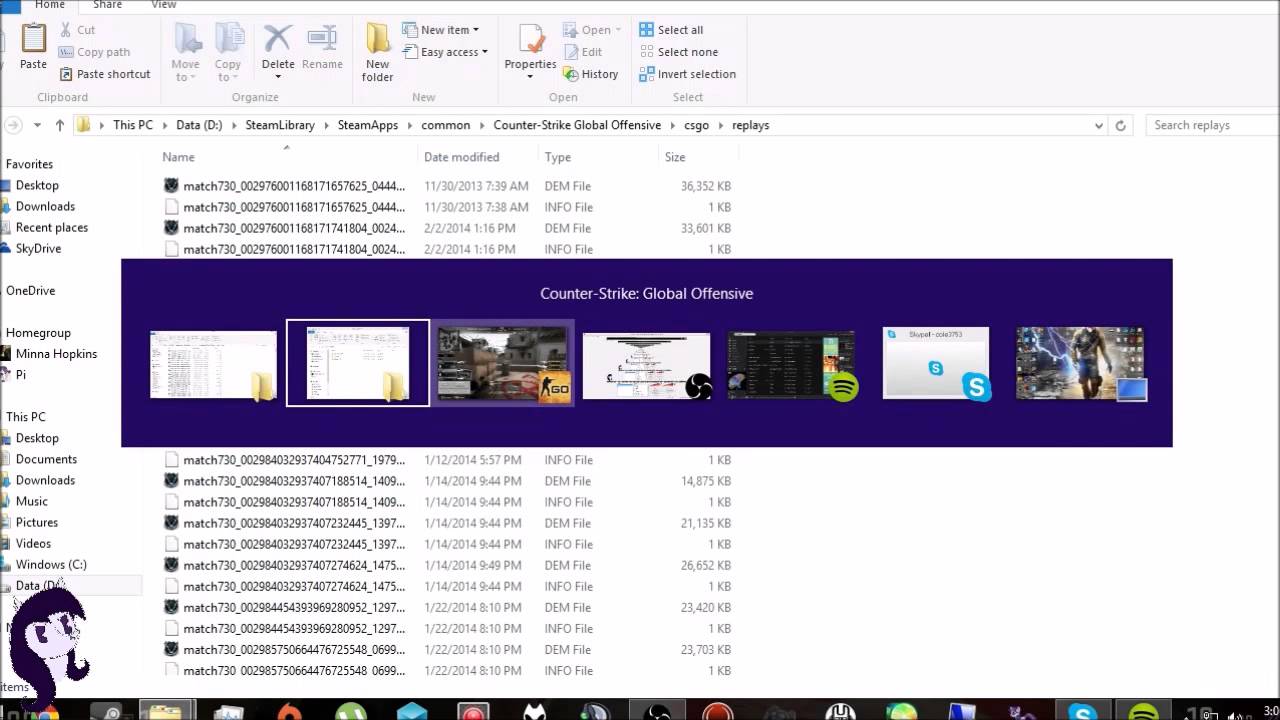Image resolution: width=1280 pixels, height=720 pixels.
Task: Open the Move to menu
Action: click(186, 53)
